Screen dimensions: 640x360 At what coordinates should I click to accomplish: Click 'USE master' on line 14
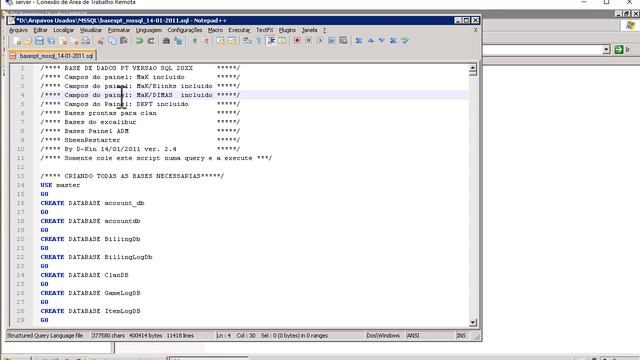[x=60, y=185]
